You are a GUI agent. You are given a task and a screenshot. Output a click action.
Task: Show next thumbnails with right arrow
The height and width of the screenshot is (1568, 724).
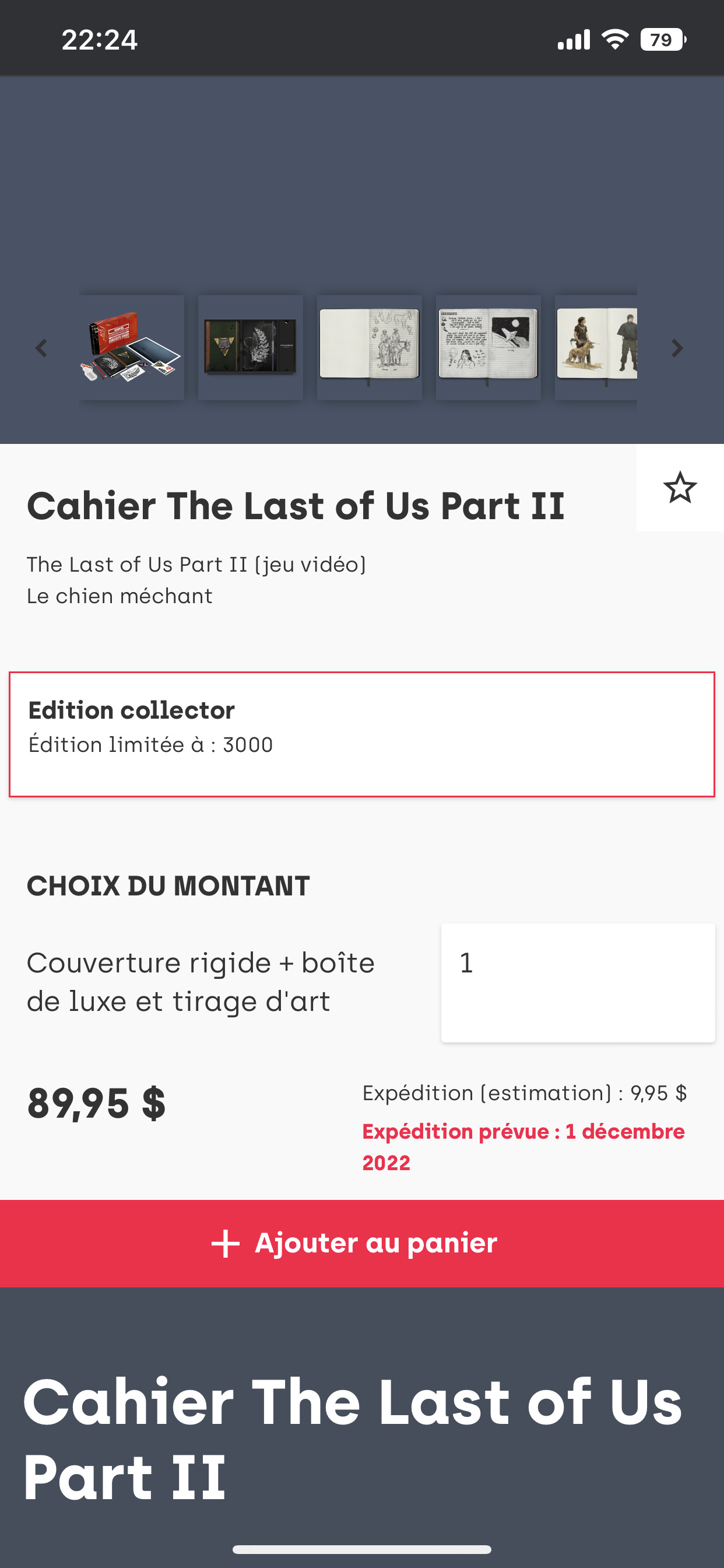[x=677, y=348]
